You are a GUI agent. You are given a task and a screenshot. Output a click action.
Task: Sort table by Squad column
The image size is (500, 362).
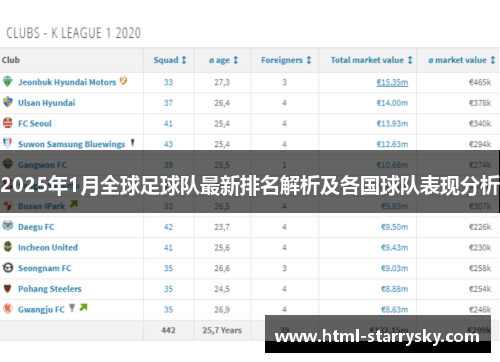click(x=170, y=60)
